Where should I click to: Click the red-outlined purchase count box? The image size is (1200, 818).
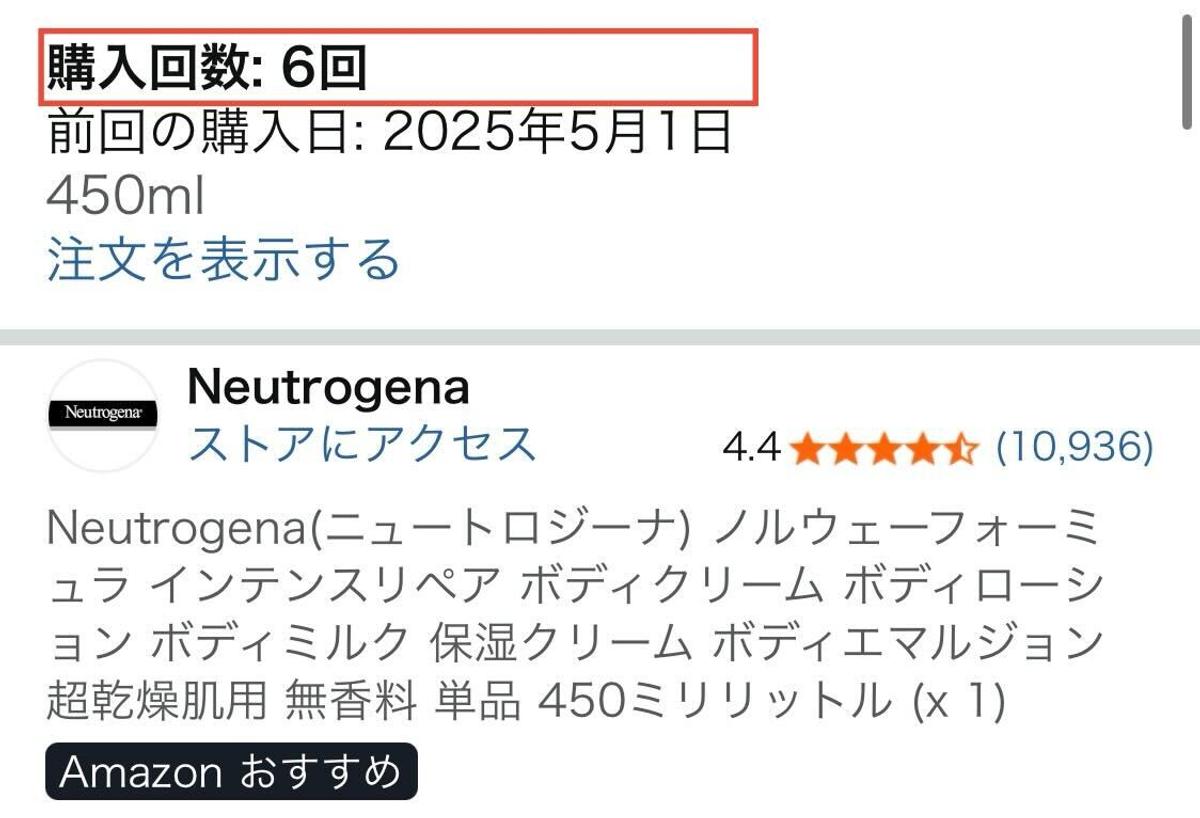(397, 67)
